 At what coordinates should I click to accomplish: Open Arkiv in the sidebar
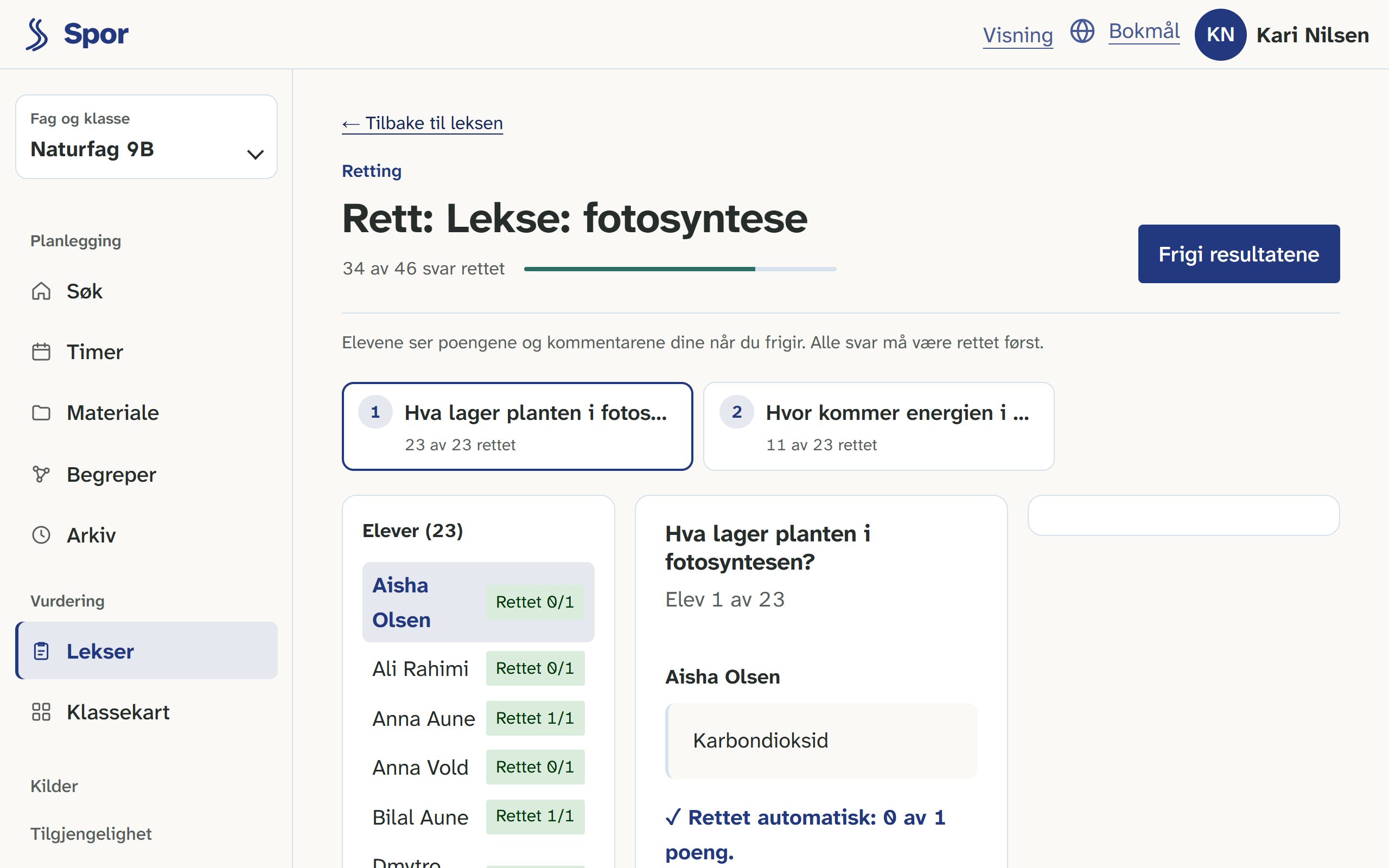pyautogui.click(x=146, y=535)
